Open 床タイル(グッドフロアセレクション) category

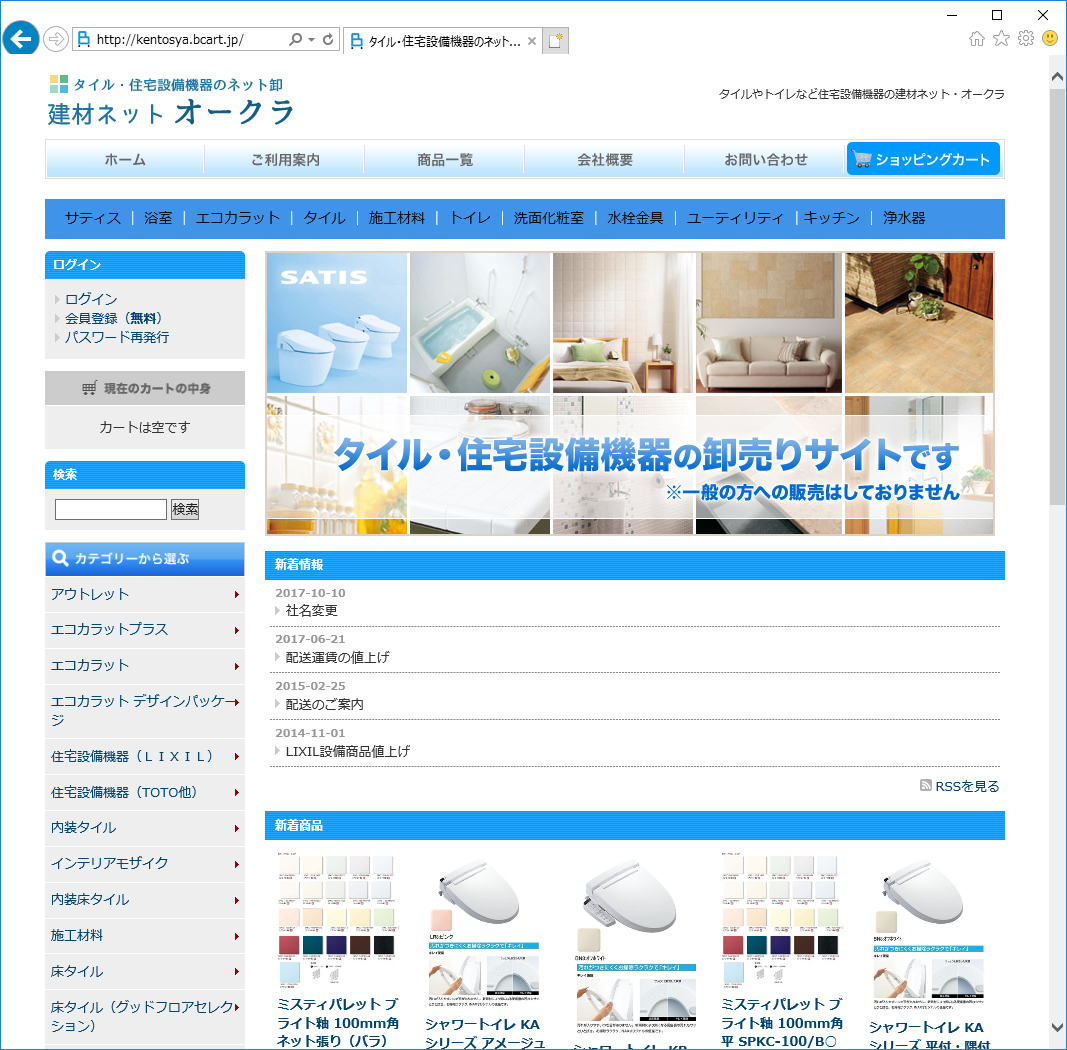pyautogui.click(x=145, y=1017)
